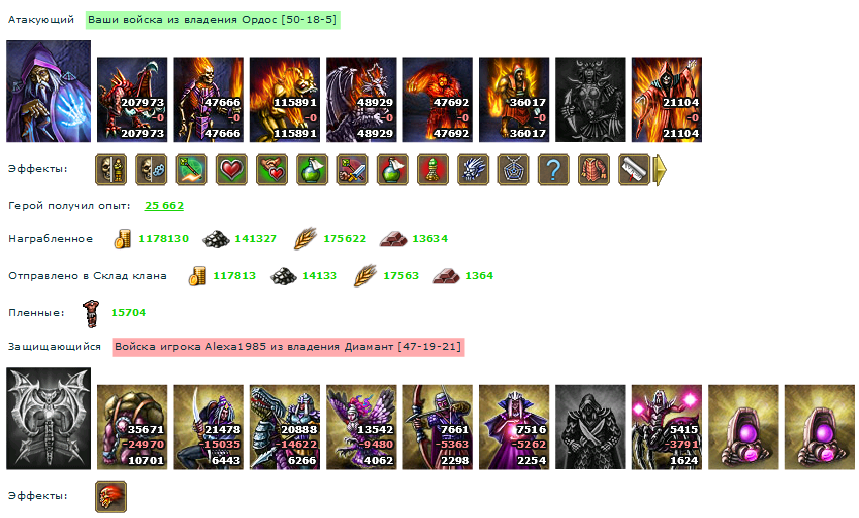Click the scroll effect icon
Screen dimensions: 859x518
pos(634,169)
